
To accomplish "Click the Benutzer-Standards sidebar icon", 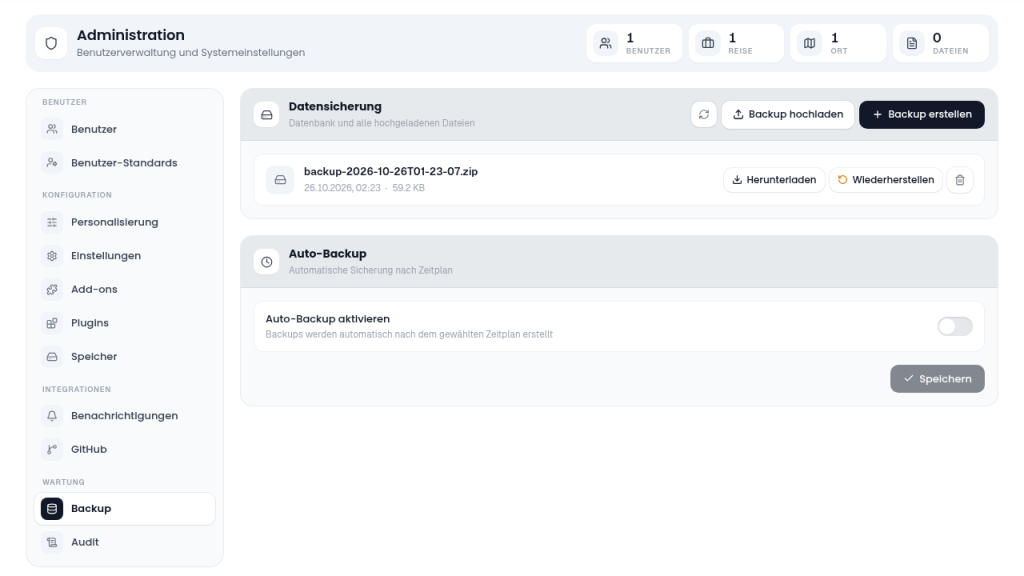I will 52,163.
